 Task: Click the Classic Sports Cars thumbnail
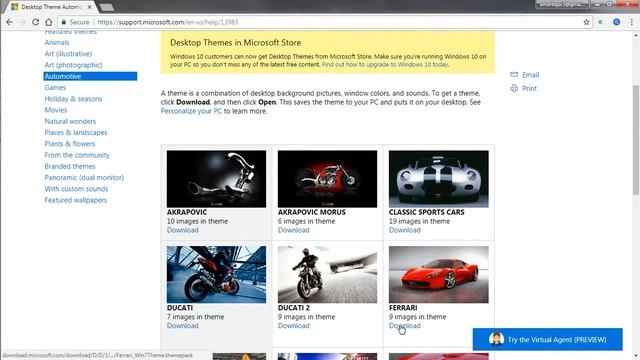(x=438, y=179)
